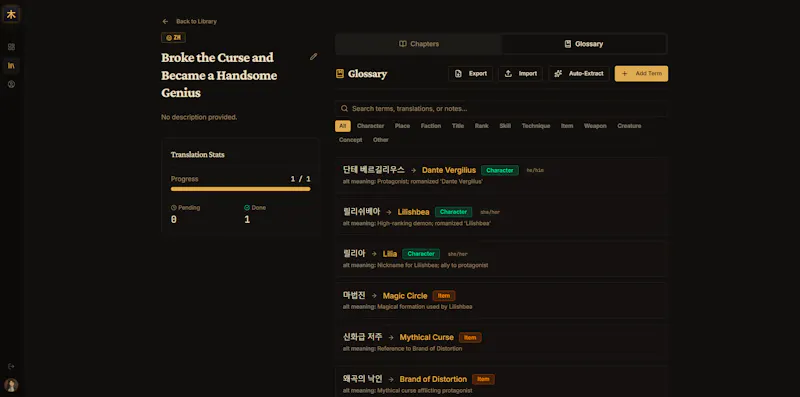Select the Weapon filter chip
The width and height of the screenshot is (800, 397).
coord(595,126)
